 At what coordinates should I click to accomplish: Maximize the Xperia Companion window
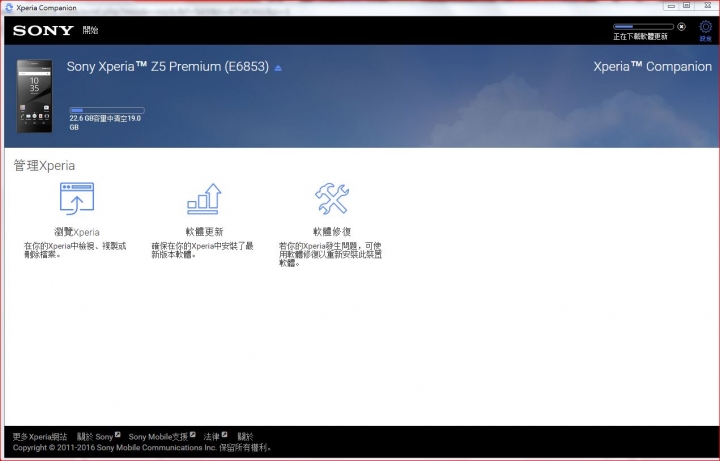tap(686, 6)
